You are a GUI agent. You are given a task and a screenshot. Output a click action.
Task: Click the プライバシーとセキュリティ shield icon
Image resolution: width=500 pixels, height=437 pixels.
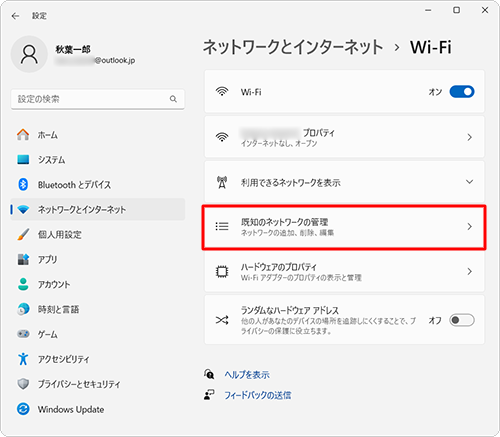(x=23, y=384)
